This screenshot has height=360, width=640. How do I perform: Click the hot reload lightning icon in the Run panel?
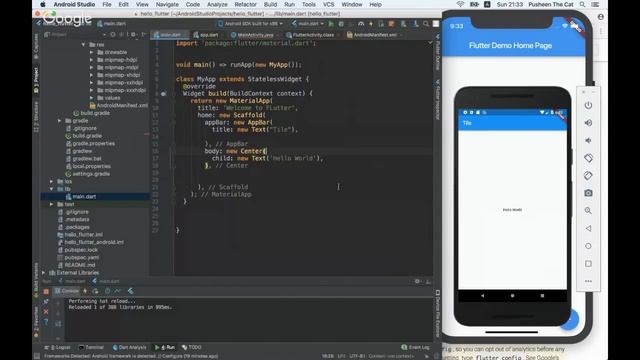pyautogui.click(x=85, y=291)
